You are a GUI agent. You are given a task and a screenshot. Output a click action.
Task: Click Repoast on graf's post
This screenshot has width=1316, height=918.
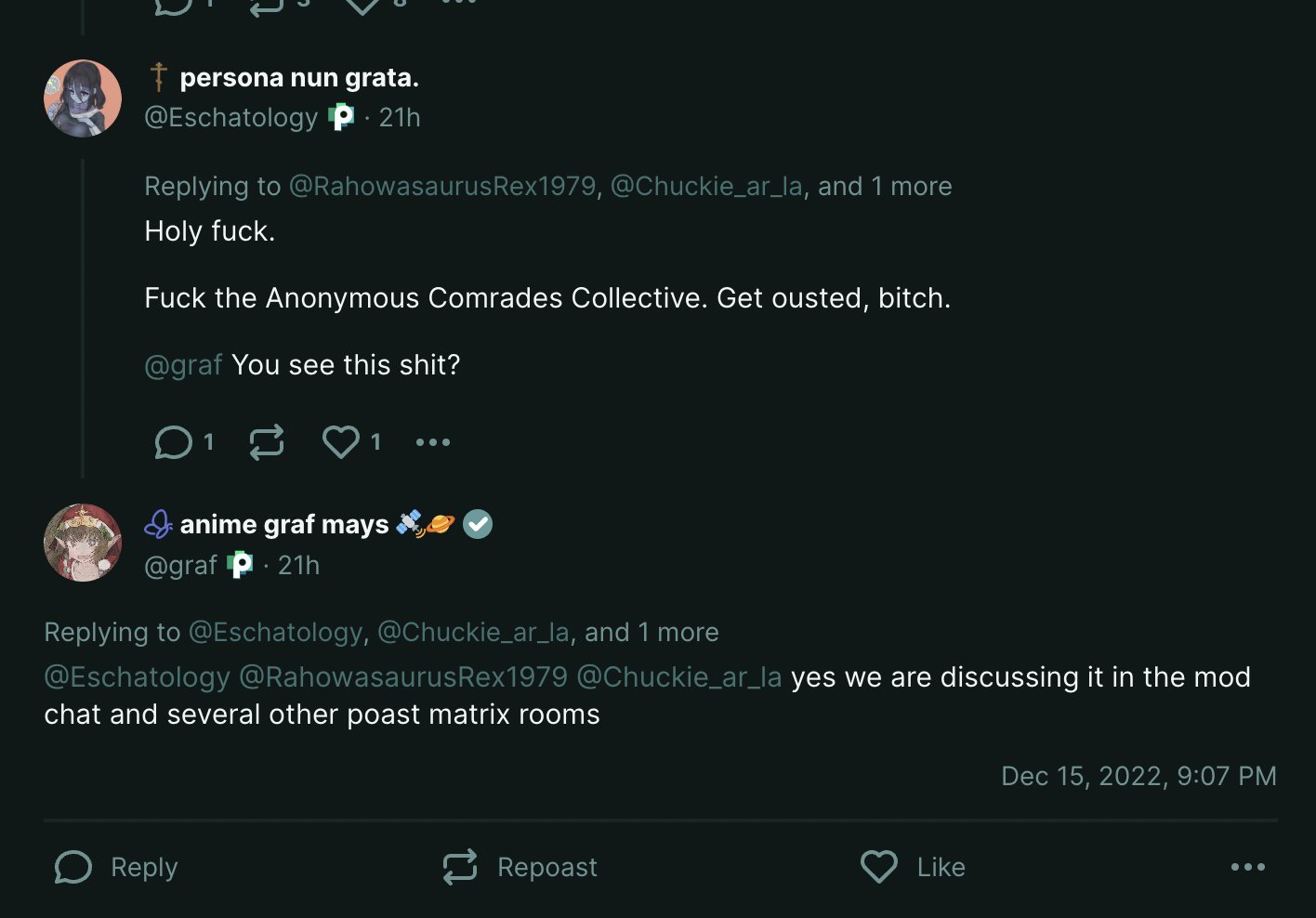point(520,867)
